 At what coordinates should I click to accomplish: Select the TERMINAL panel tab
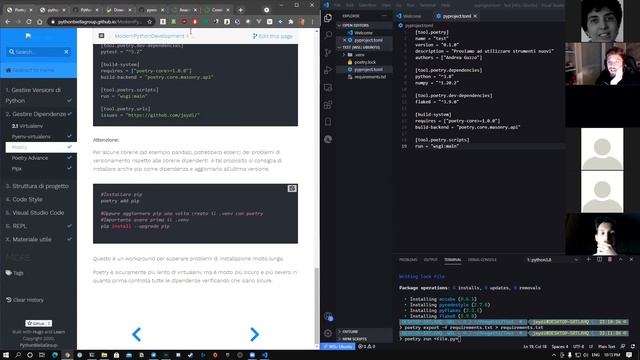(453, 260)
